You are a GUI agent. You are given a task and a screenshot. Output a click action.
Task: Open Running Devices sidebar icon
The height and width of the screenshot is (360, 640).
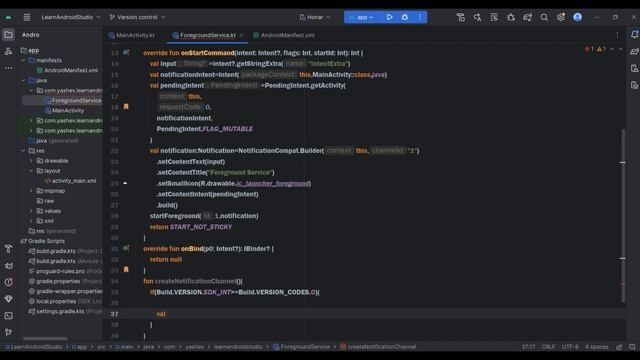coord(634,85)
